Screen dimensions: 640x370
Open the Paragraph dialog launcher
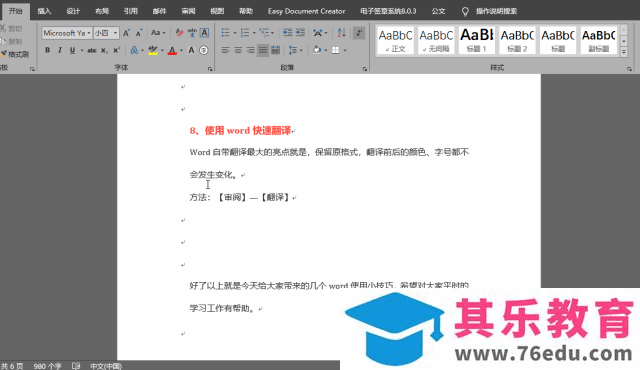[364, 69]
